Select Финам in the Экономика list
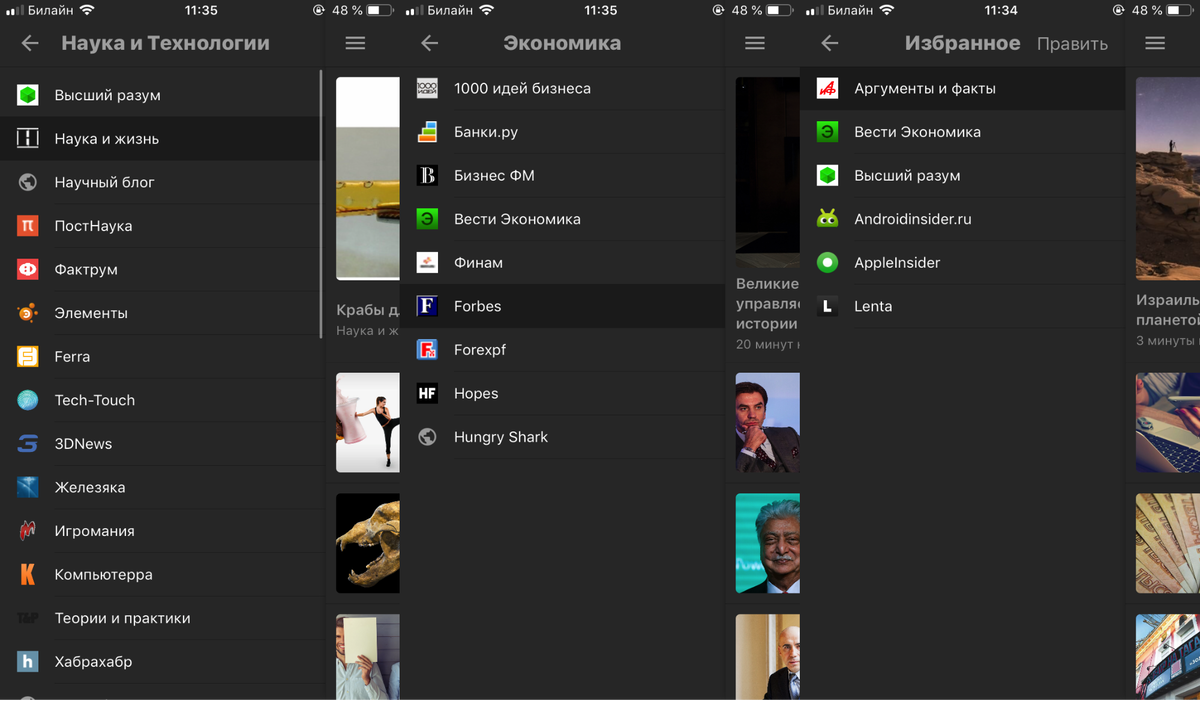This screenshot has height=701, width=1200. (478, 262)
